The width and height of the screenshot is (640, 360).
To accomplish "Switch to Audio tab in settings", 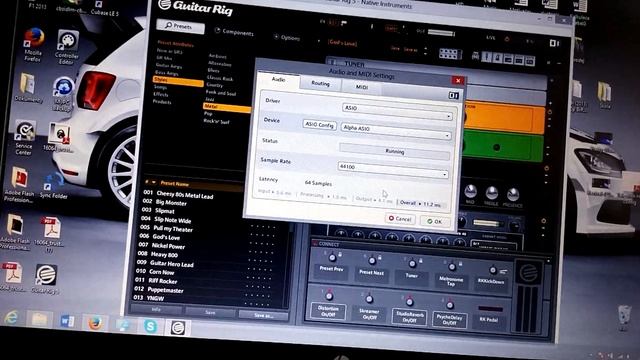I will [278, 80].
